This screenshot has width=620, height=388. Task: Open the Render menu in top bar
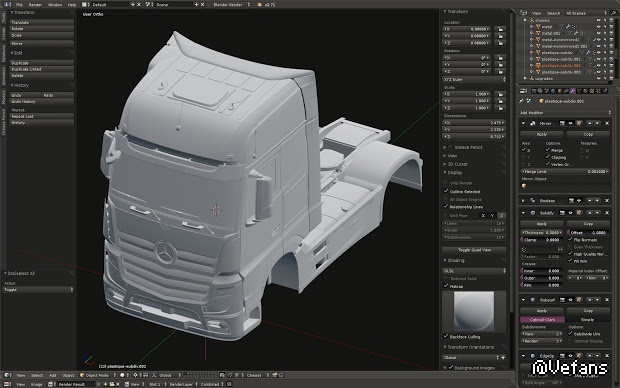click(x=35, y=5)
